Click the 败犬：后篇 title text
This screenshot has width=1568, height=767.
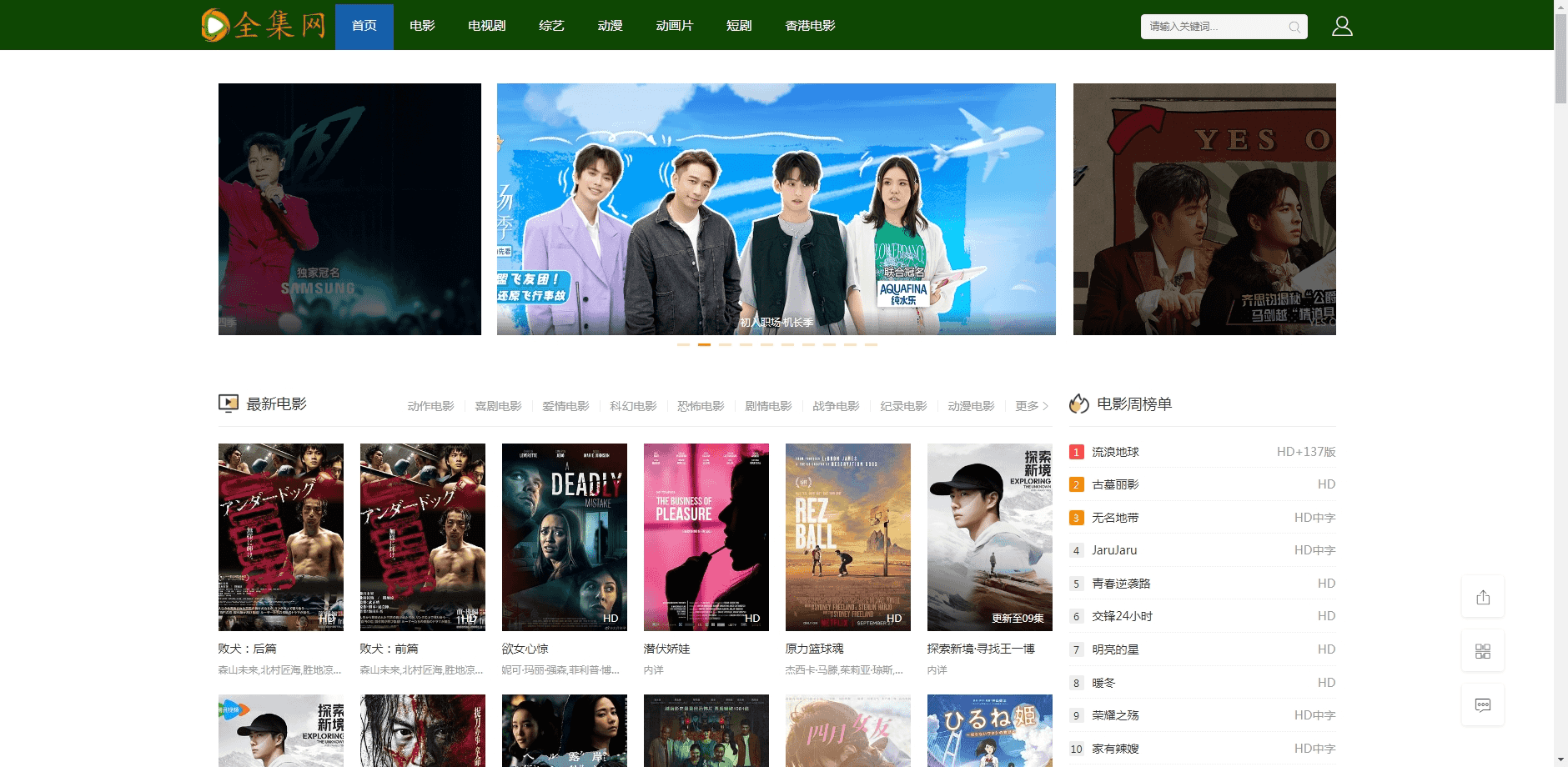pos(248,649)
